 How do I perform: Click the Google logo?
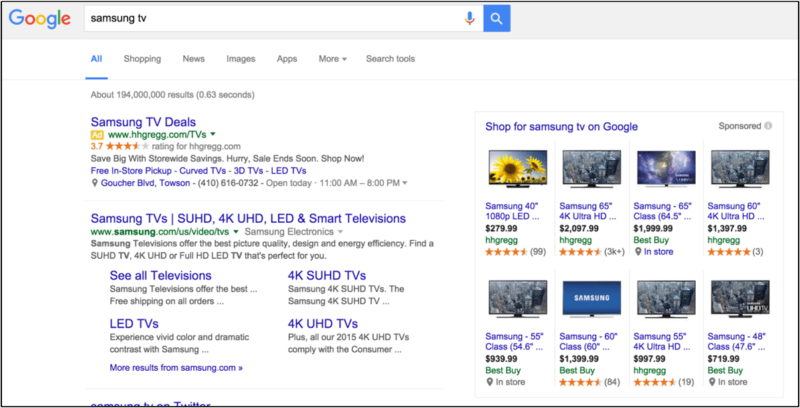coord(40,18)
